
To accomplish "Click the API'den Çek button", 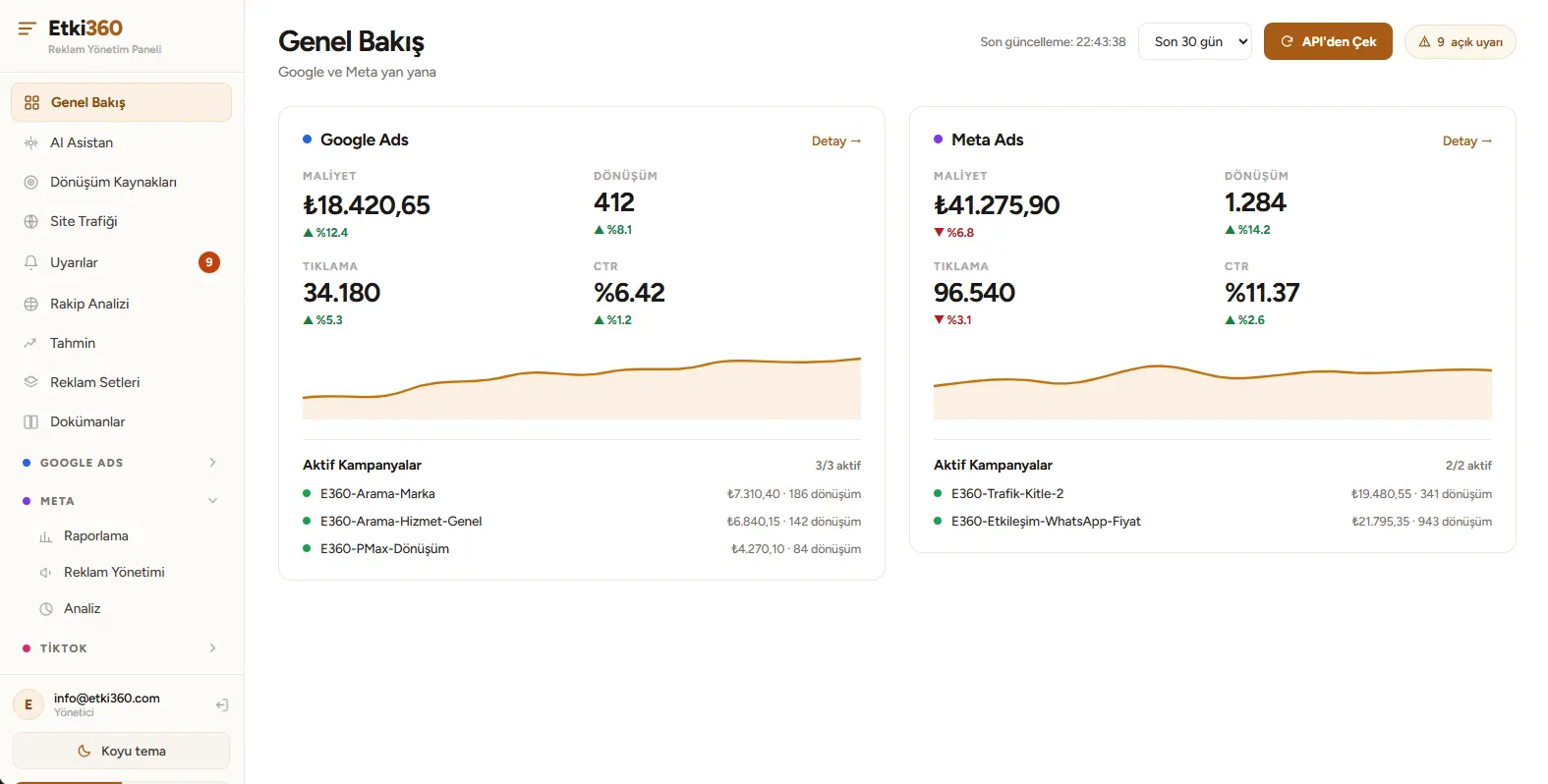I will tap(1328, 41).
